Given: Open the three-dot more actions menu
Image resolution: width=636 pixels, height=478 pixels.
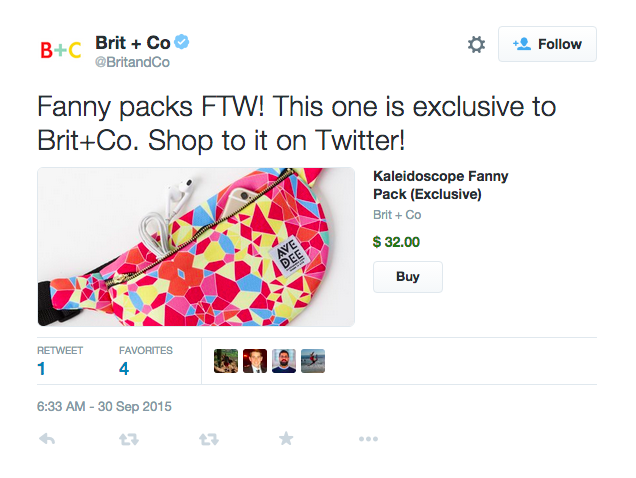Looking at the screenshot, I should (368, 438).
